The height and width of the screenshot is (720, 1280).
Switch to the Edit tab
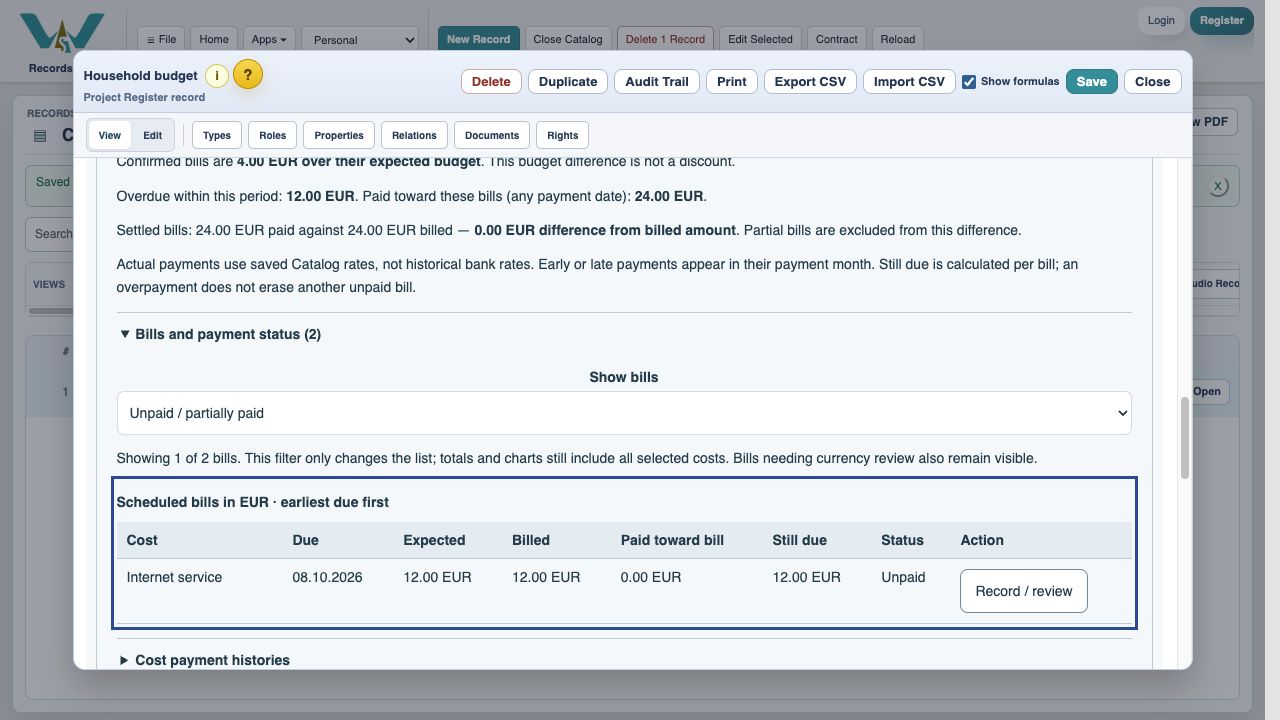coord(152,135)
